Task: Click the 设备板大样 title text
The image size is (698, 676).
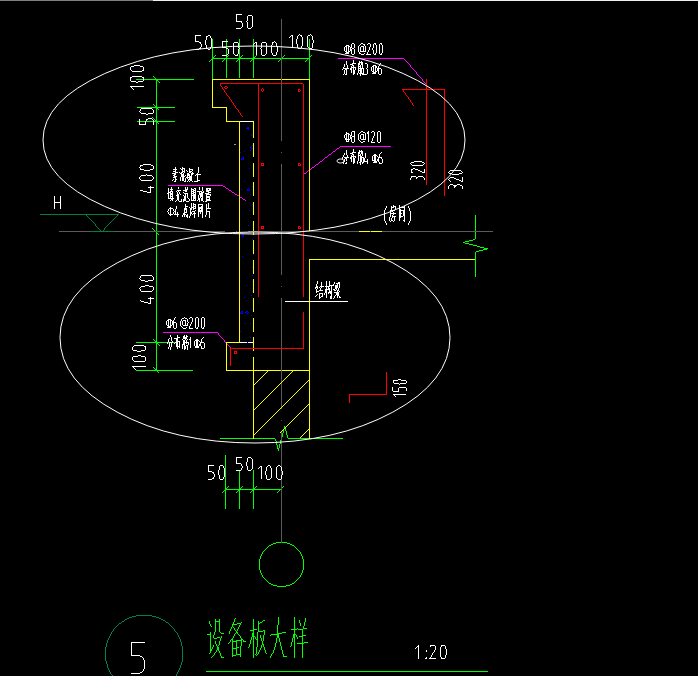Action: click(x=256, y=639)
